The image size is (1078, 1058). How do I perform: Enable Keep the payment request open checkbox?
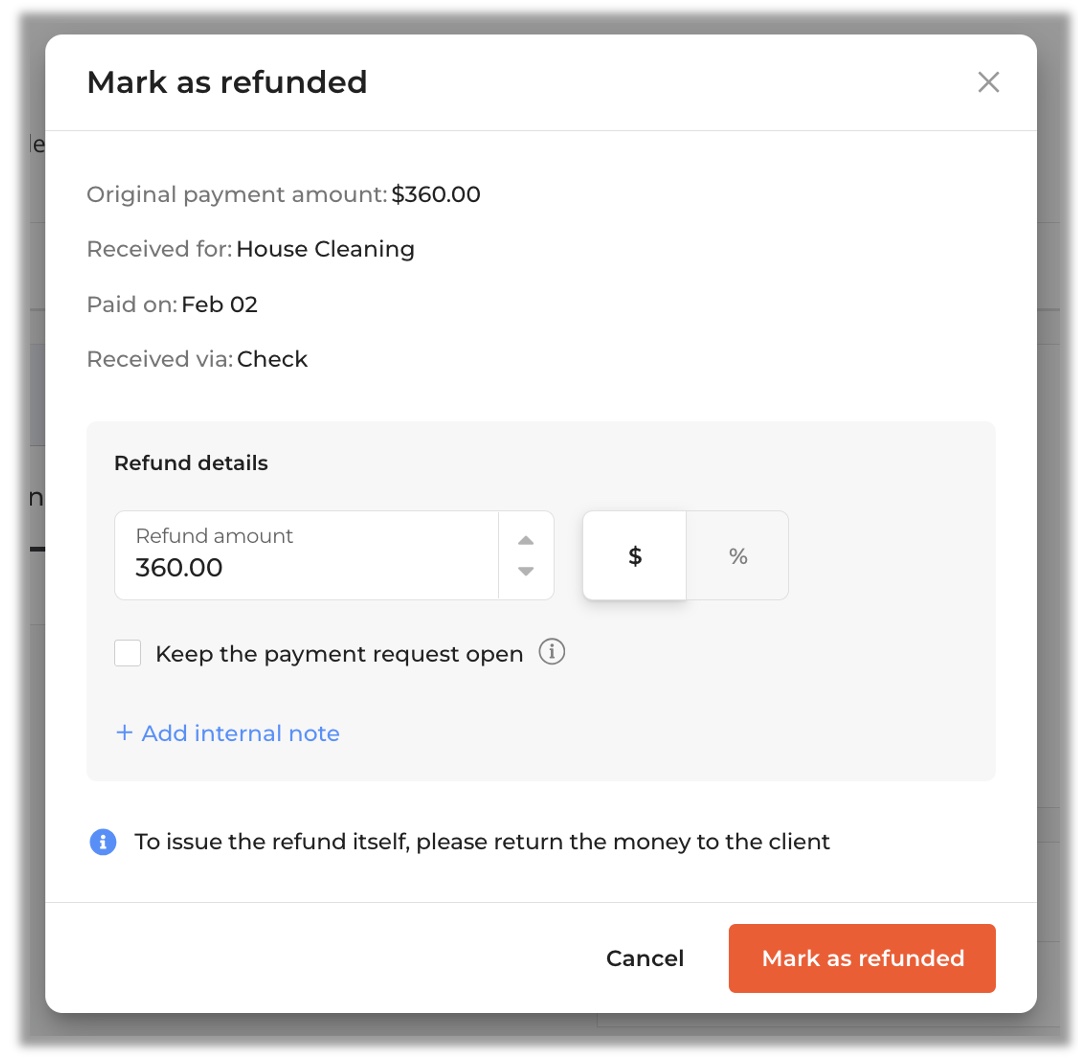point(128,654)
